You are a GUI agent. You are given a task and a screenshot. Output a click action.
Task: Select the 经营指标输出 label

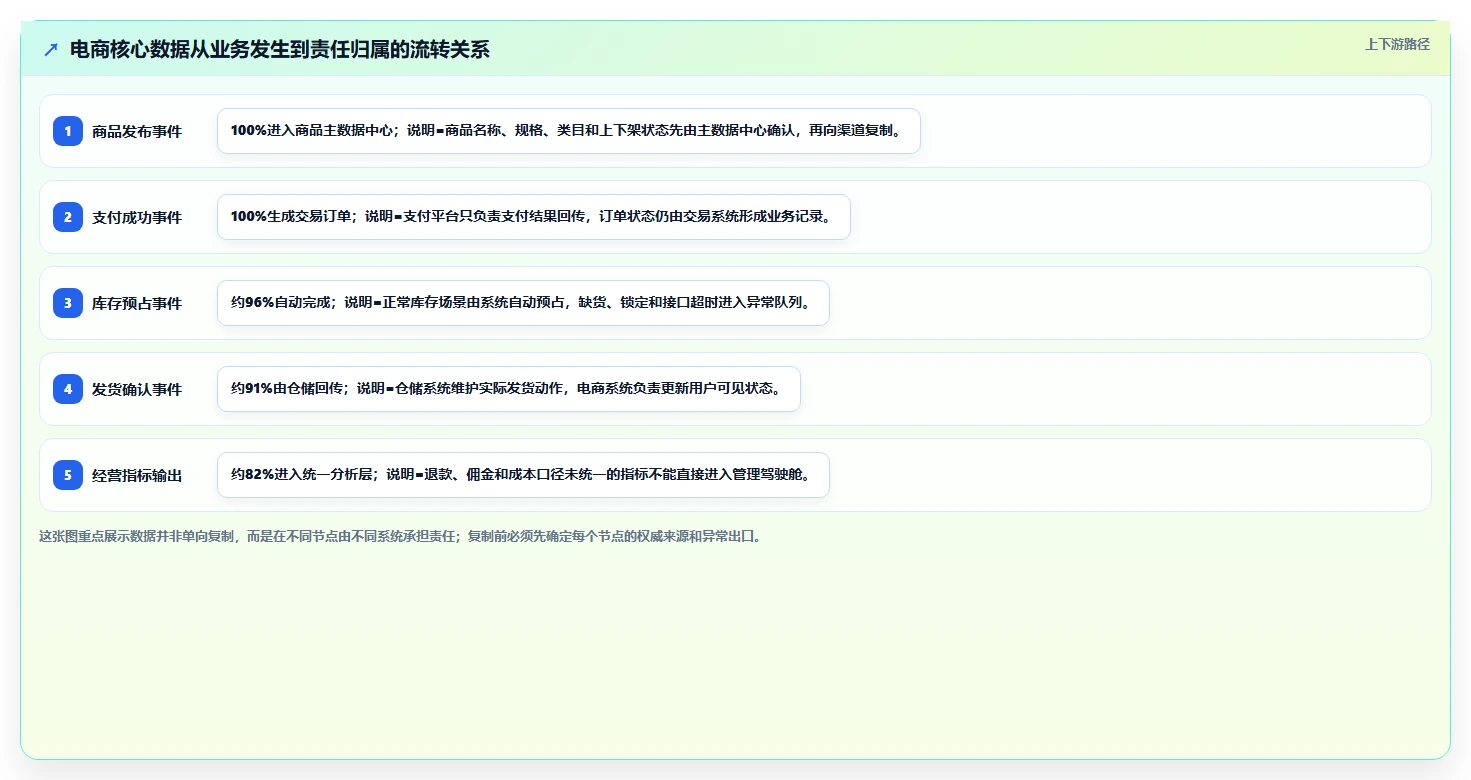pos(137,475)
